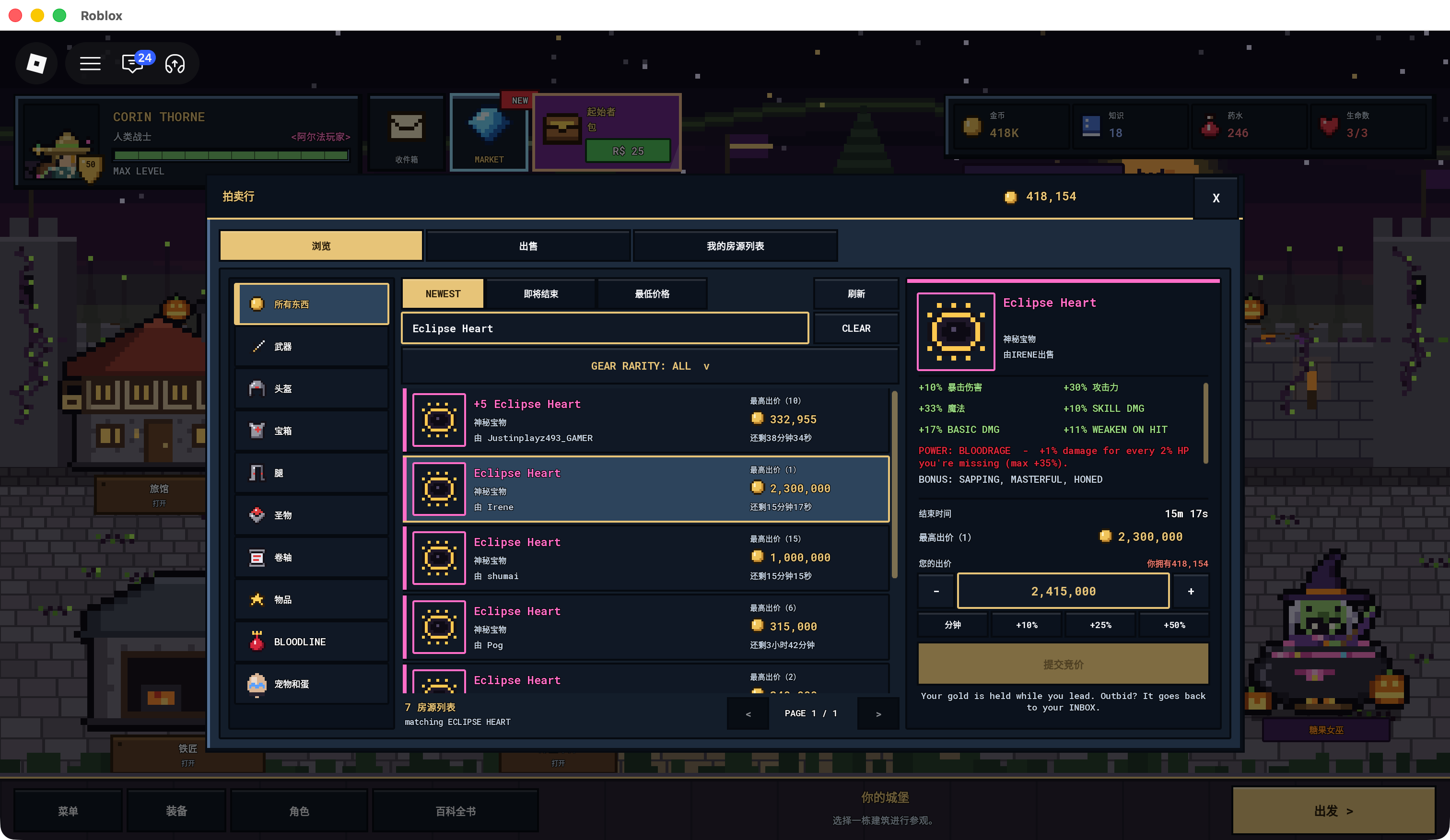The width and height of the screenshot is (1450, 840).
Task: Select the 卷轴 scroll category
Action: click(x=311, y=557)
